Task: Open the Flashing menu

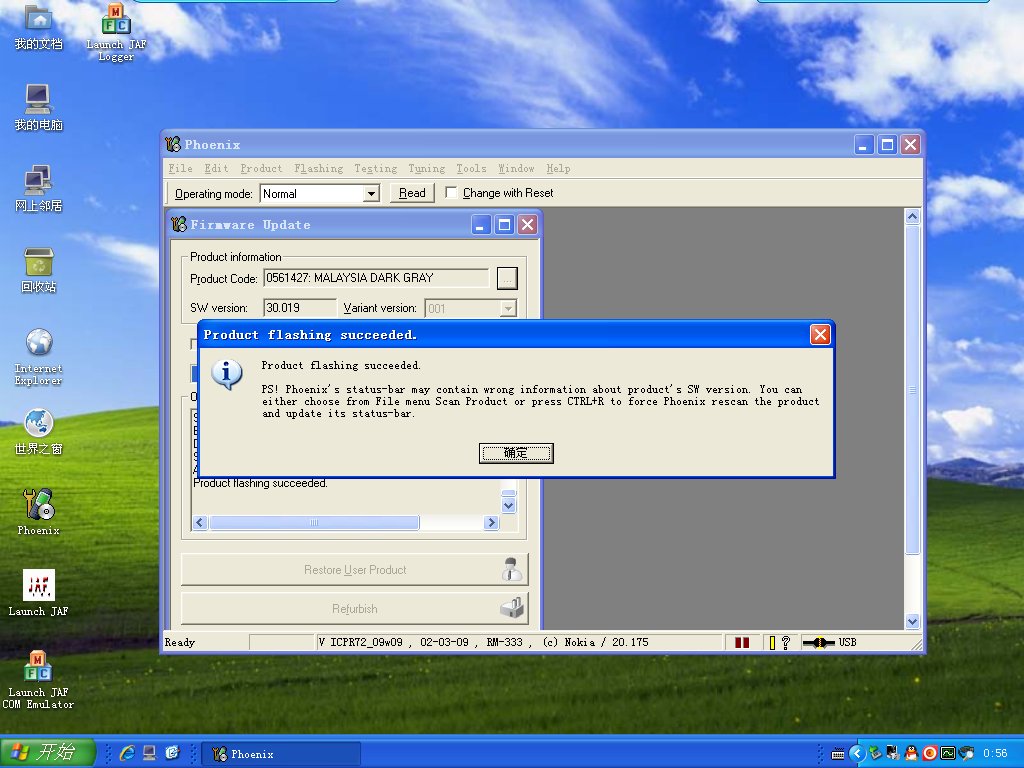Action: click(319, 168)
